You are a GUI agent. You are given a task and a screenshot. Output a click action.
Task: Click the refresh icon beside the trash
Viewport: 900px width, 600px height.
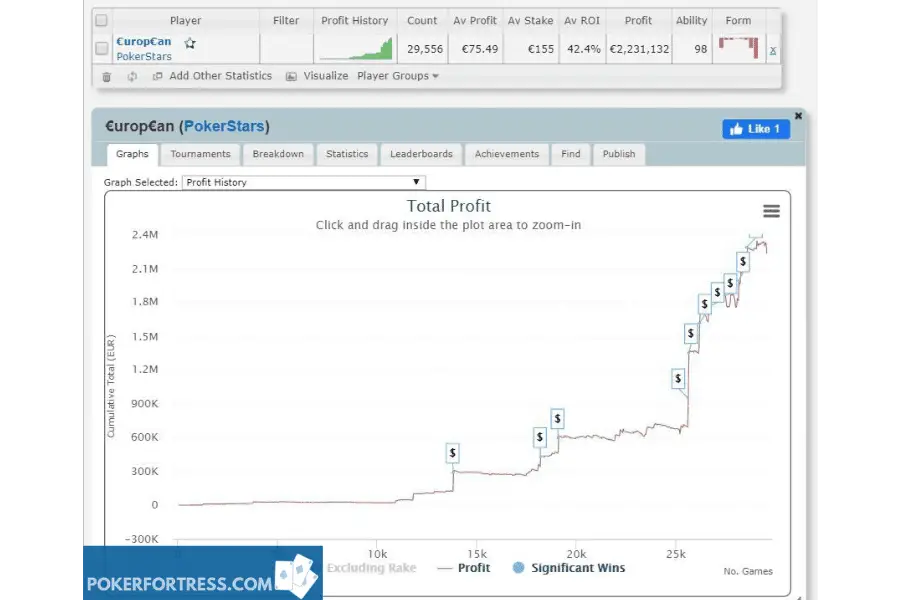pyautogui.click(x=132, y=76)
